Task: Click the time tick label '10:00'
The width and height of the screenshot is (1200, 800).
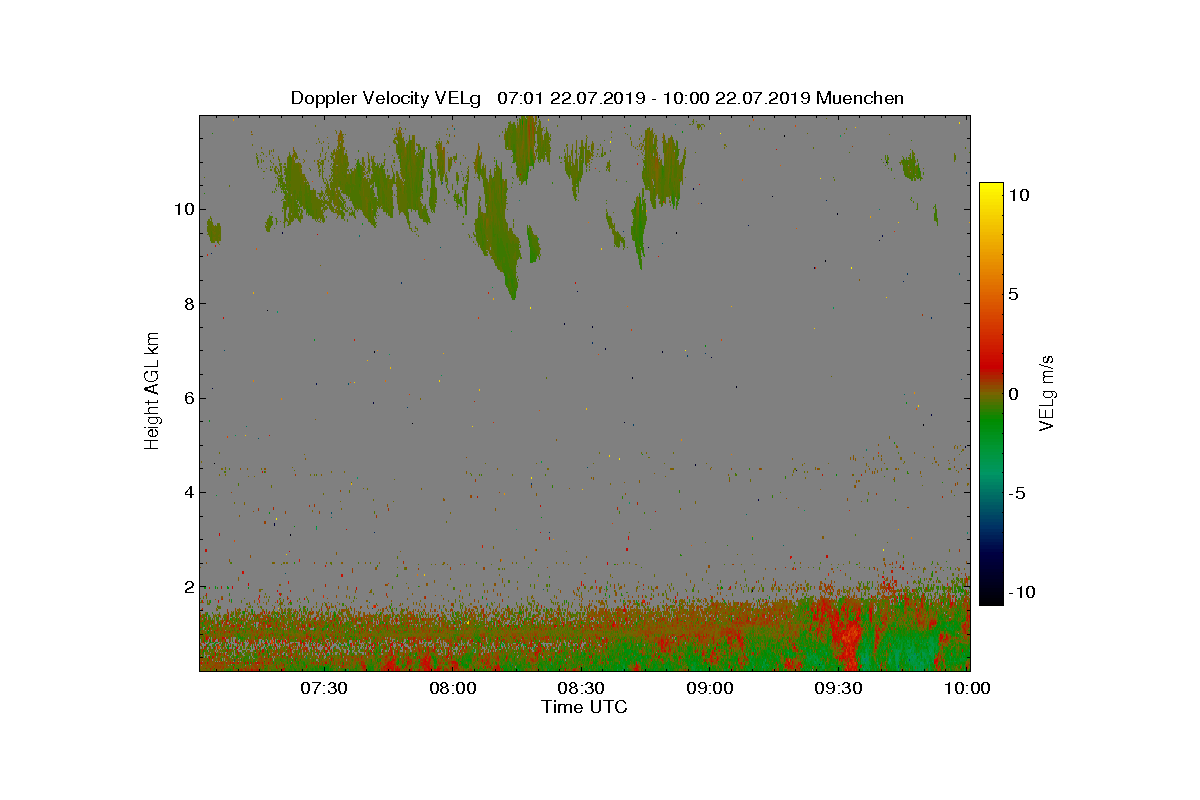Action: click(x=968, y=689)
